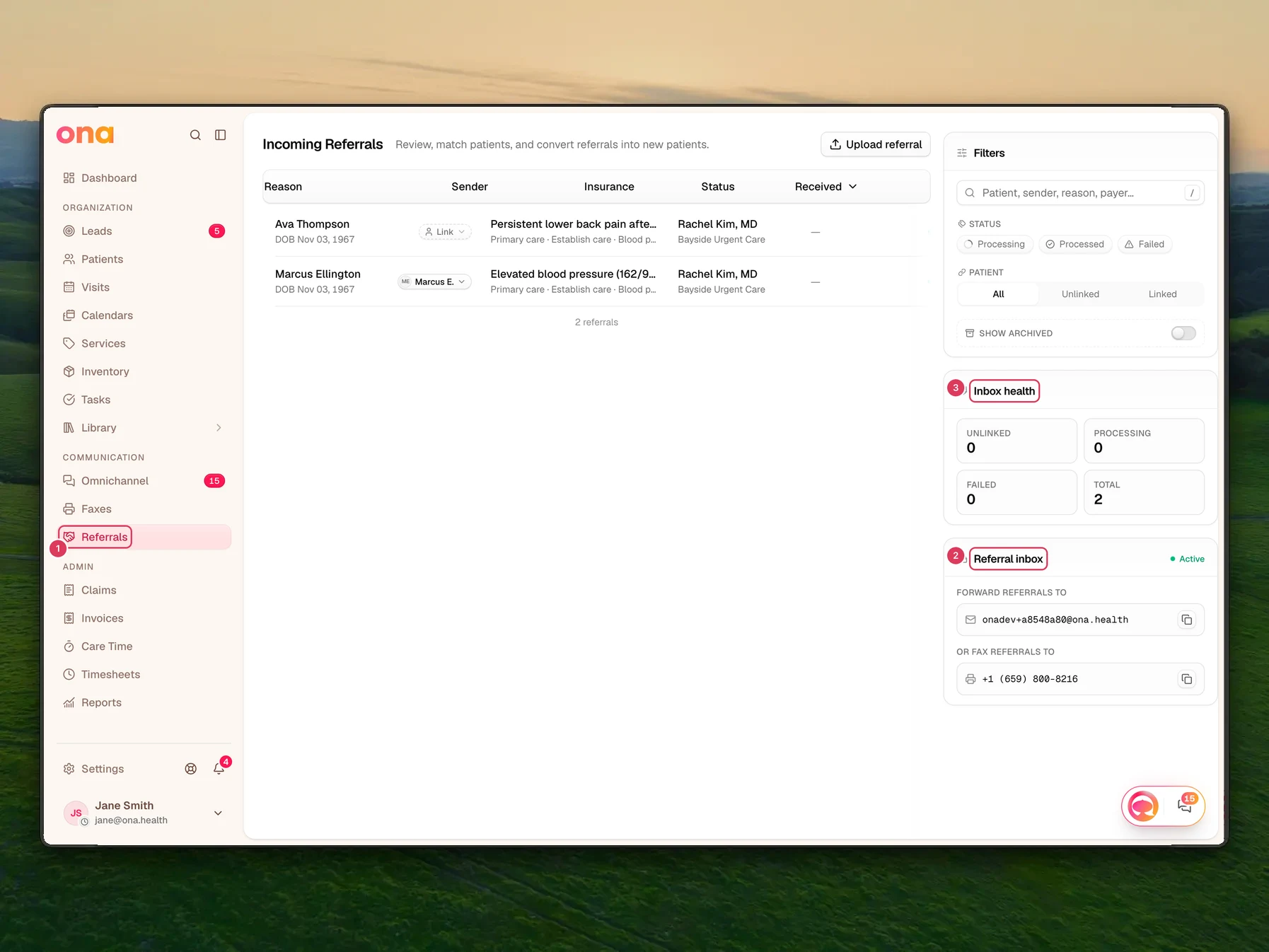The height and width of the screenshot is (952, 1269).
Task: Open search with the magnifier icon
Action: (x=195, y=135)
